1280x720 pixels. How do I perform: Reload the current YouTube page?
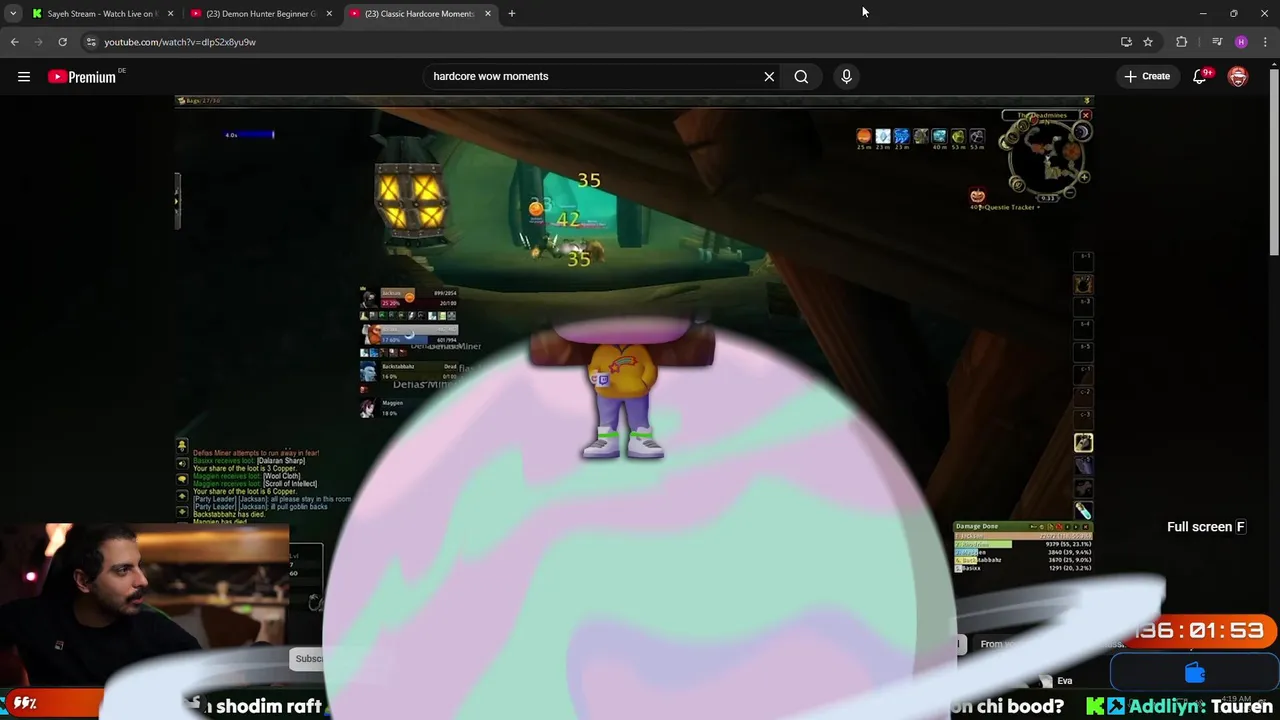(x=62, y=42)
